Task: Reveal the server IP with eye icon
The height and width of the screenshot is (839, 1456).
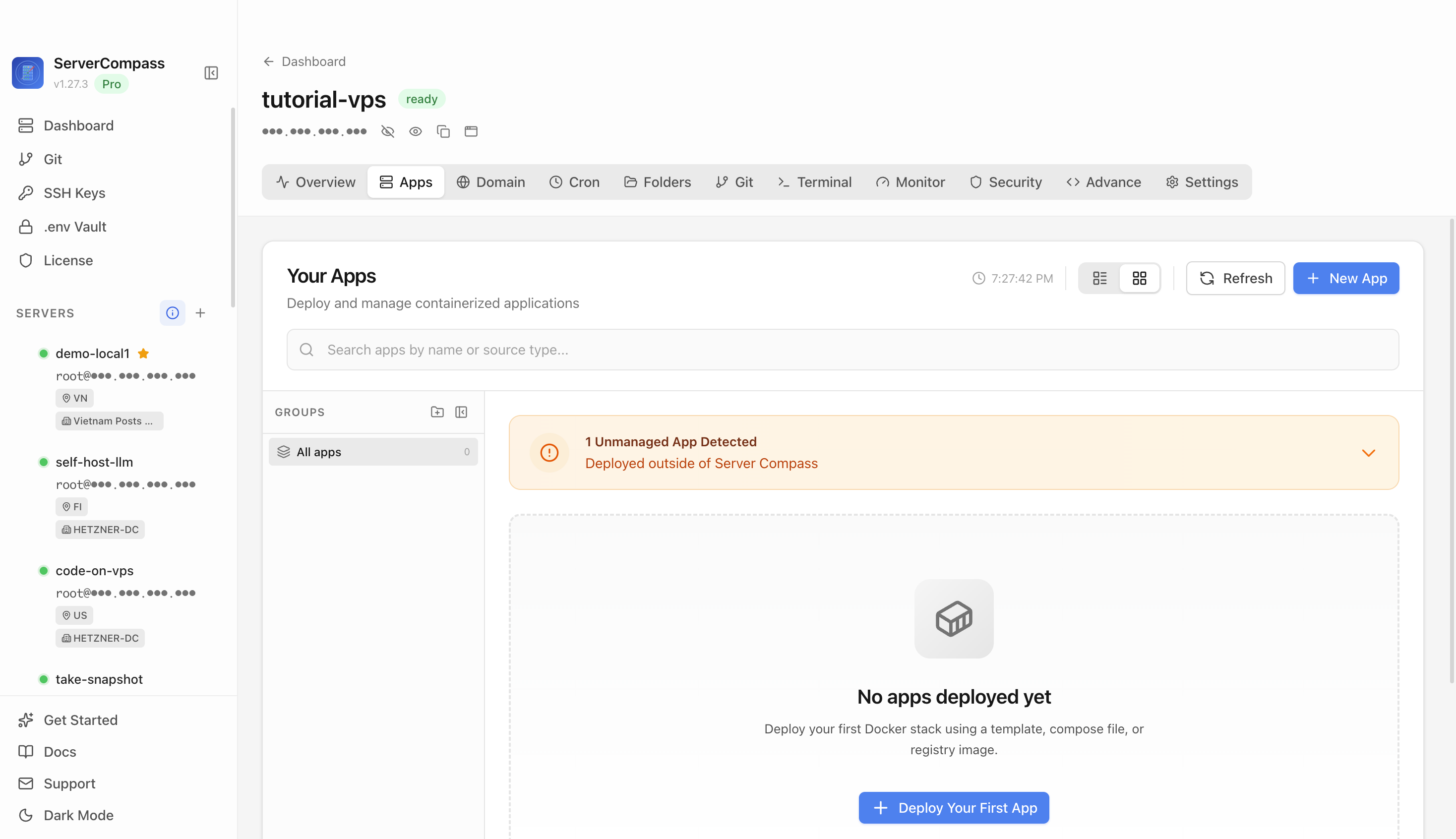Action: (x=416, y=131)
